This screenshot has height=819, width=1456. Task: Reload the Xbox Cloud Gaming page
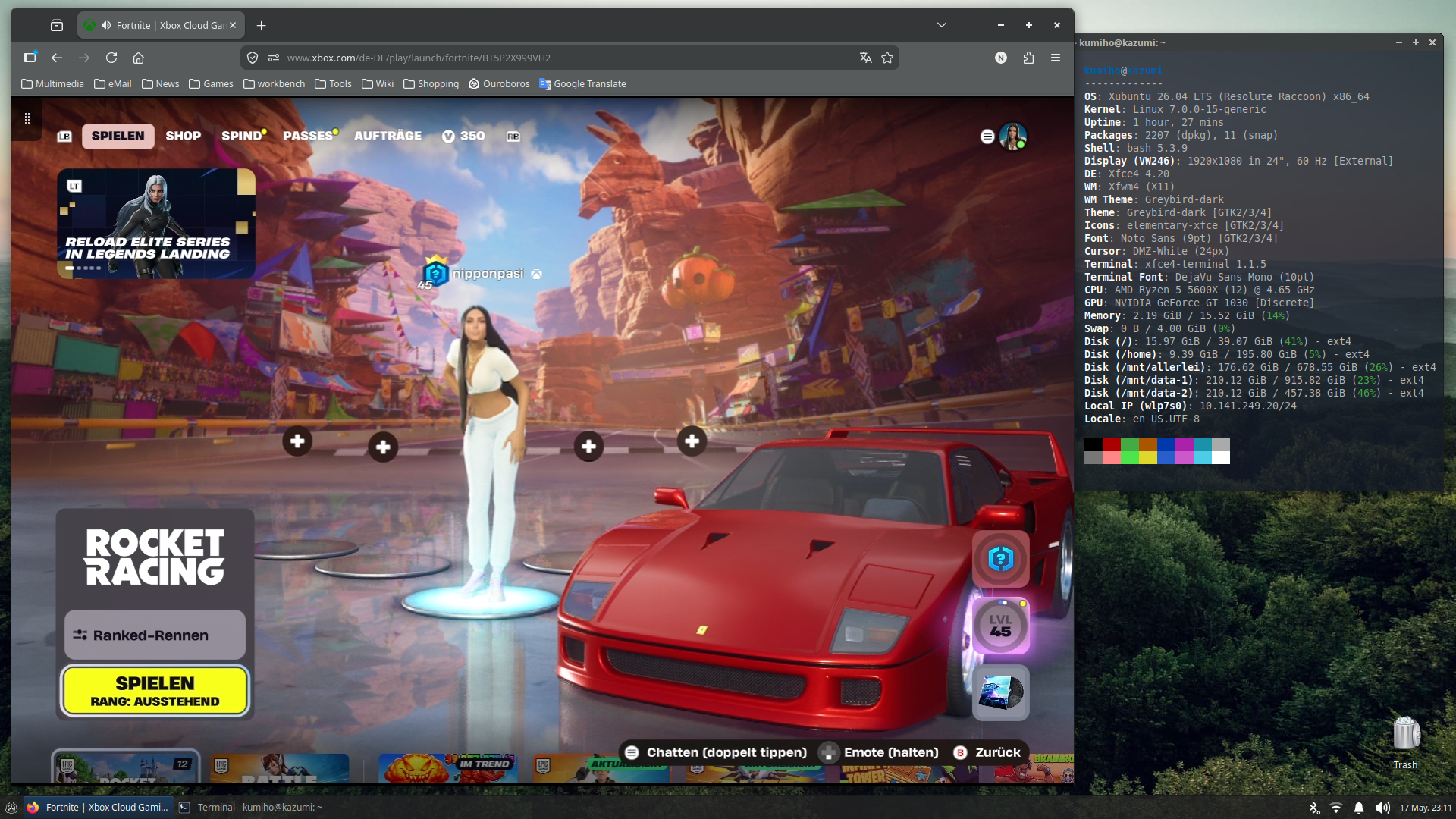pyautogui.click(x=111, y=58)
